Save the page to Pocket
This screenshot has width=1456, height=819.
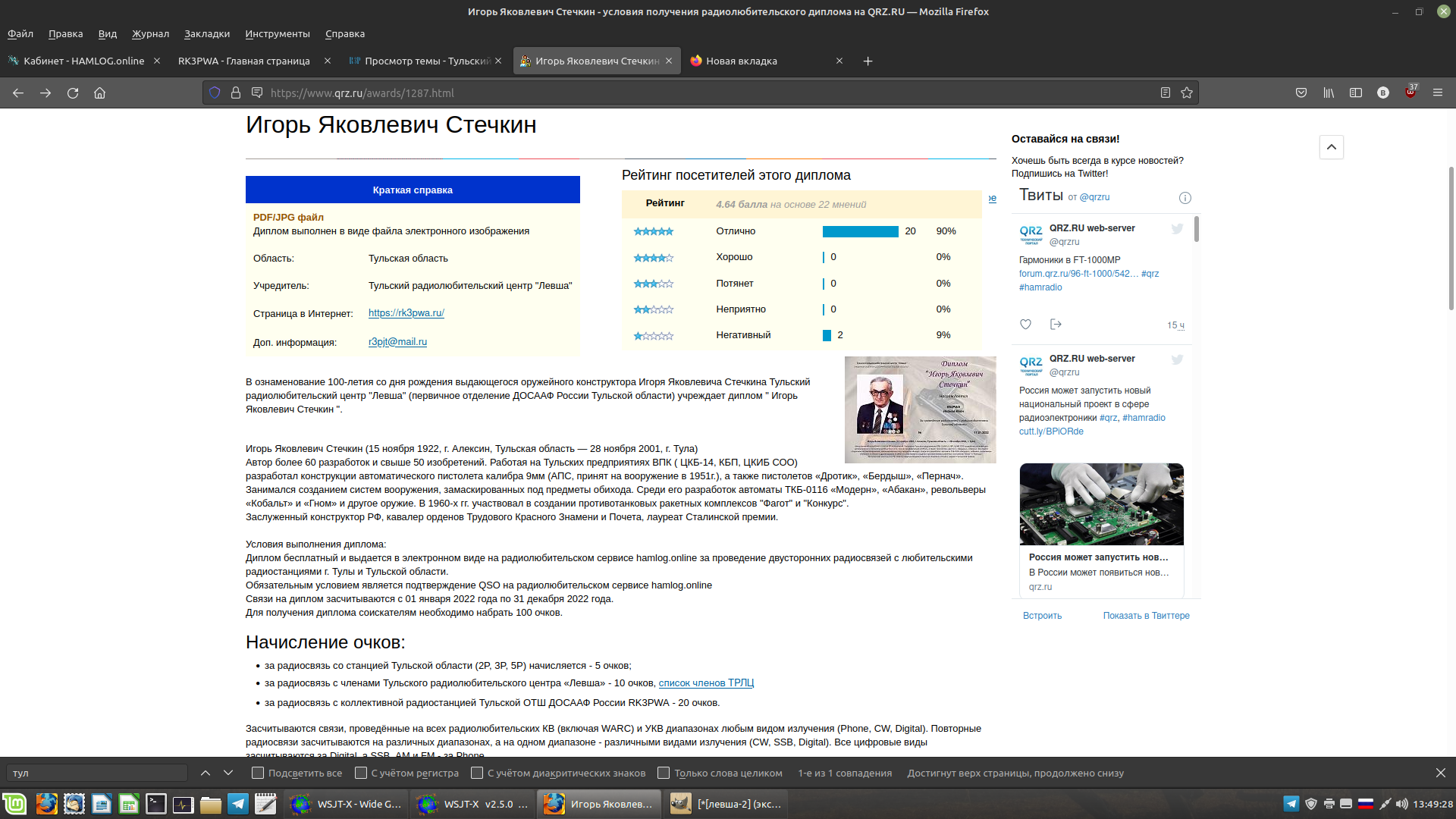click(x=1301, y=93)
